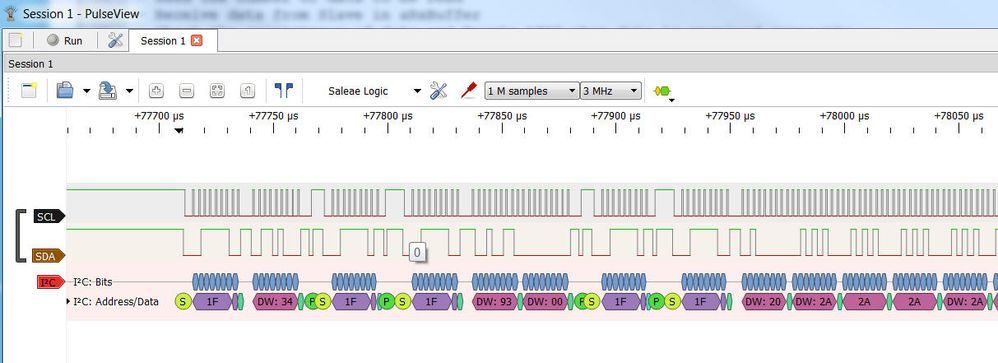Viewport: 998px width, 363px height.
Task: Select the SCL channel label
Action: click(49, 217)
